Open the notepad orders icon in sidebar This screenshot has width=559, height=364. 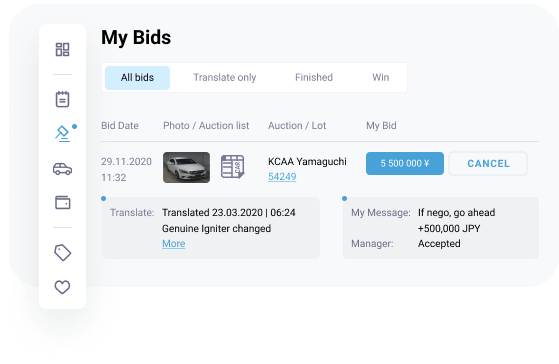pos(62,99)
